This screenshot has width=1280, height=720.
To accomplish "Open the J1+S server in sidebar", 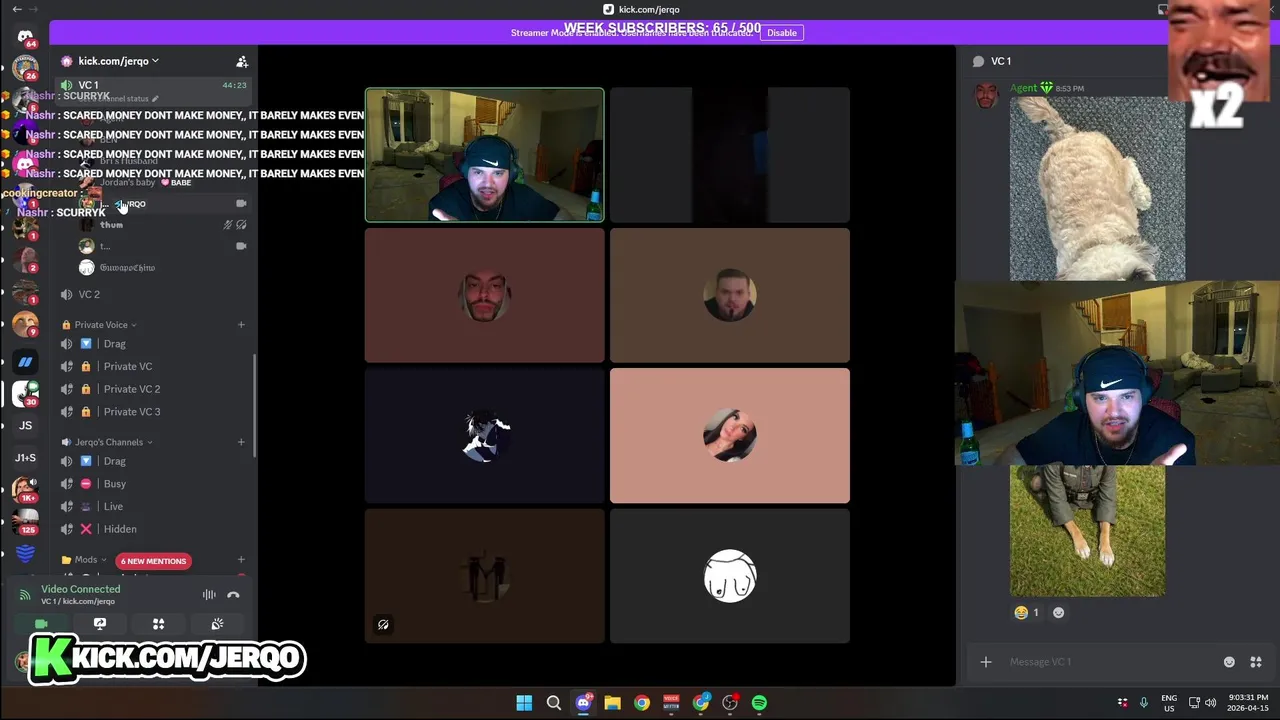I will coord(25,458).
